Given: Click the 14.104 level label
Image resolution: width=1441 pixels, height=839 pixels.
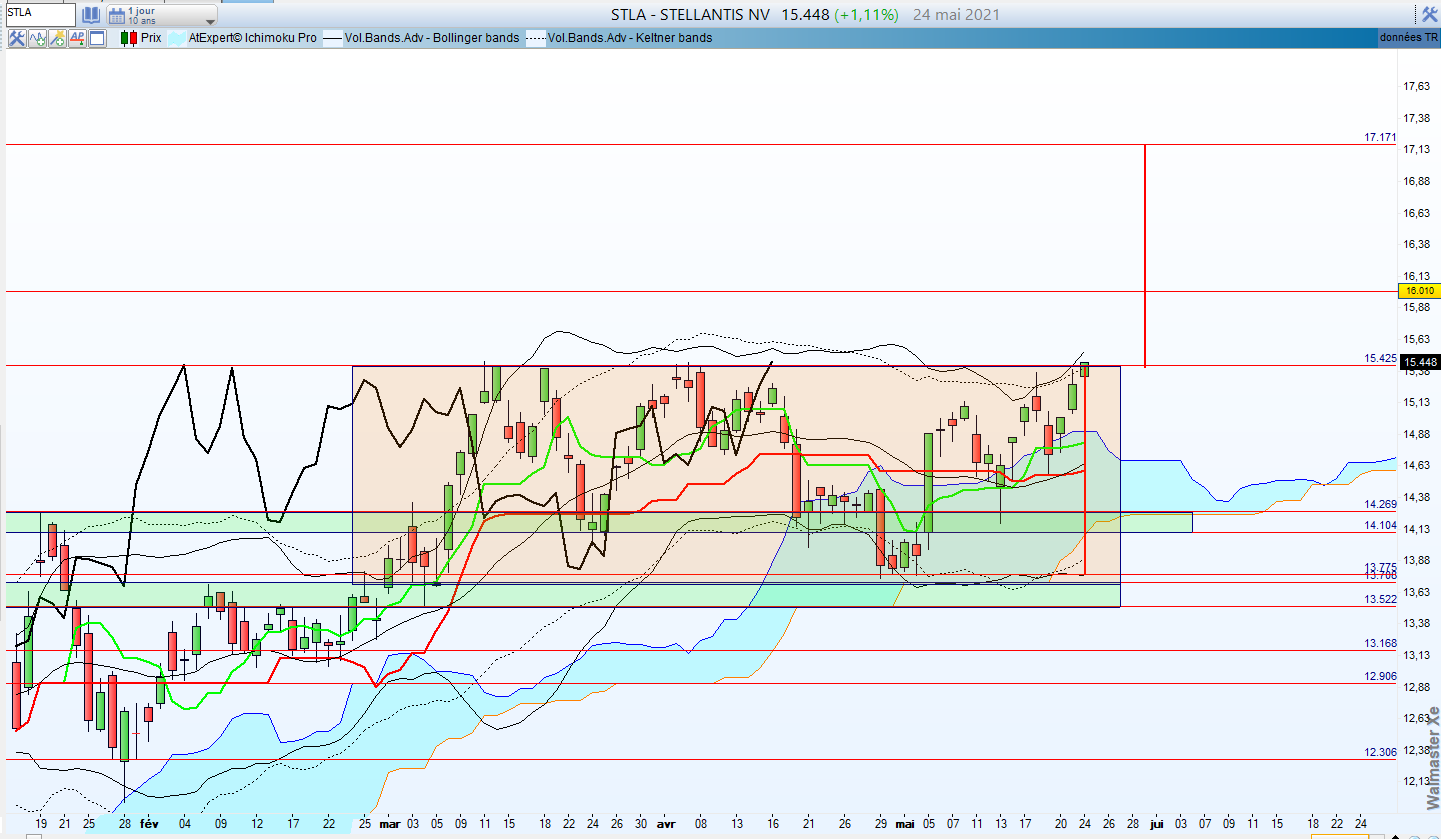Looking at the screenshot, I should (1380, 525).
